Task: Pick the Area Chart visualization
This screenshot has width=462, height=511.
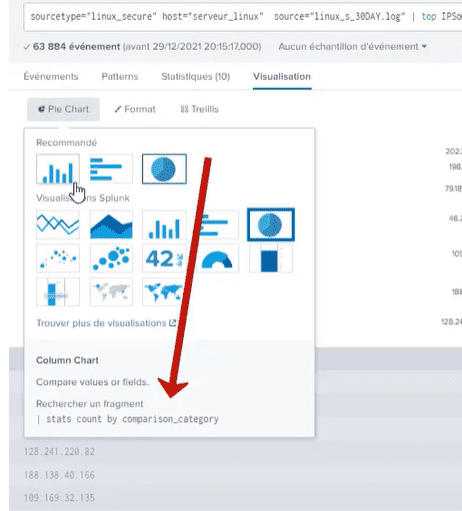Action: coord(111,224)
